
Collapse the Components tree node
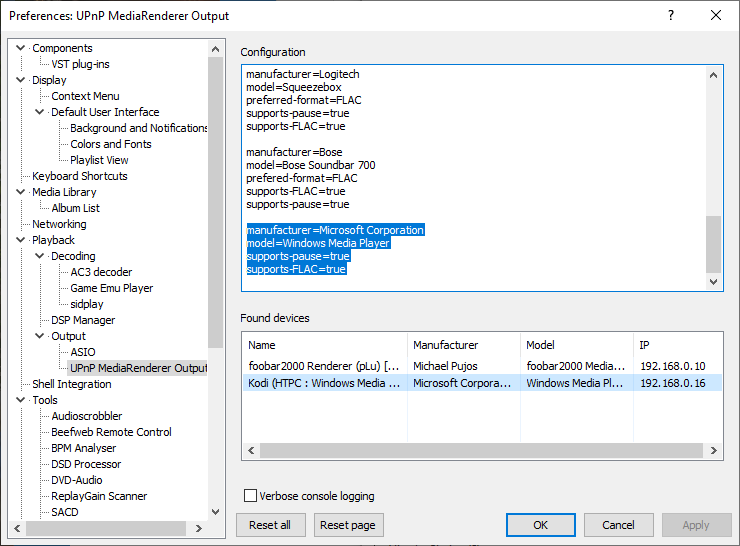point(20,48)
